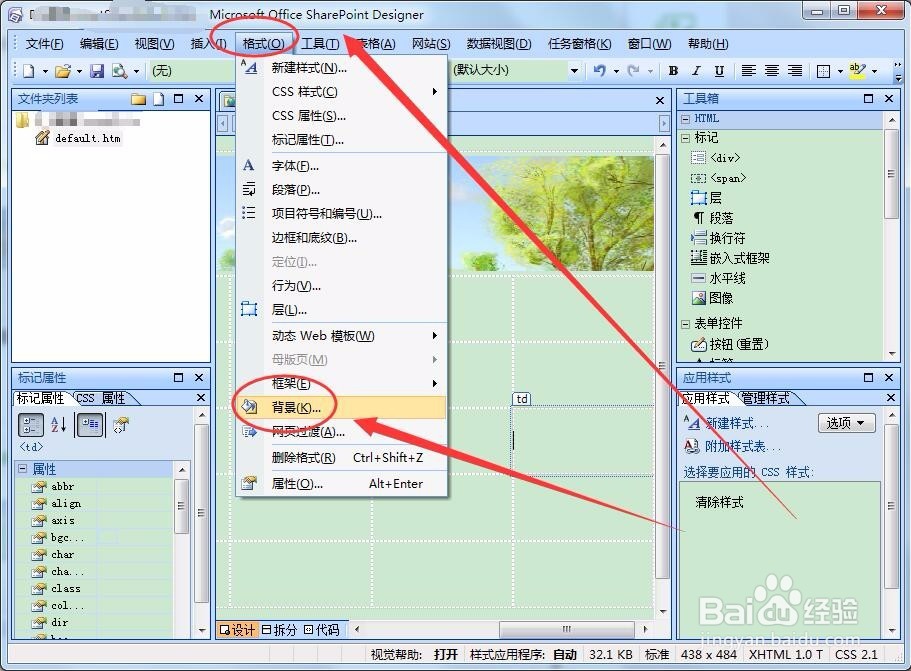Viewport: 911px width, 671px height.
Task: Click the Redo toolbar icon
Action: coord(633,71)
